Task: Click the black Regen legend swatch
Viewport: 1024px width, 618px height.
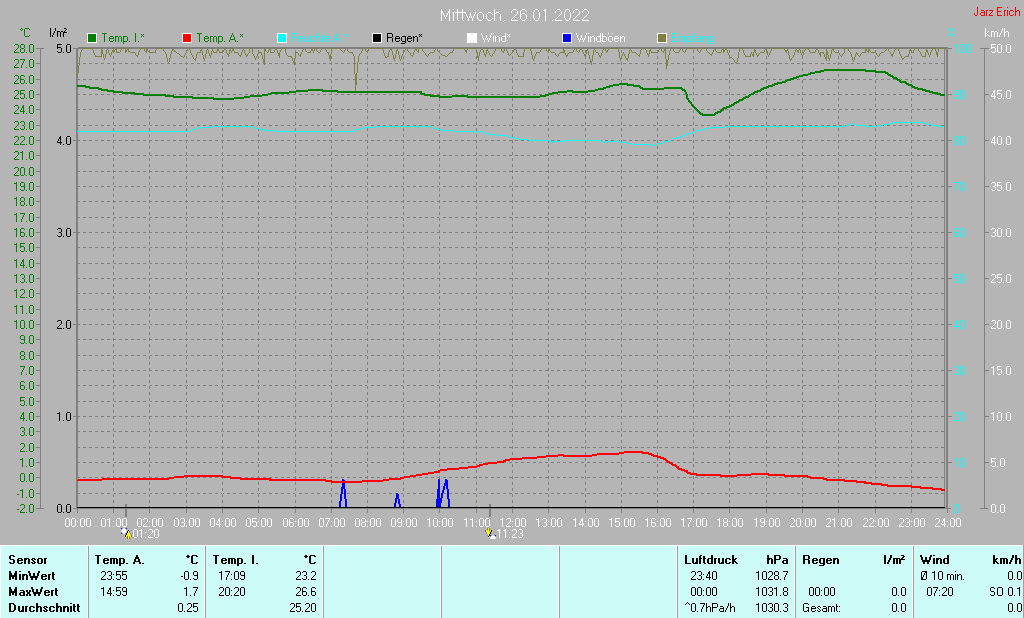Action: pos(377,38)
